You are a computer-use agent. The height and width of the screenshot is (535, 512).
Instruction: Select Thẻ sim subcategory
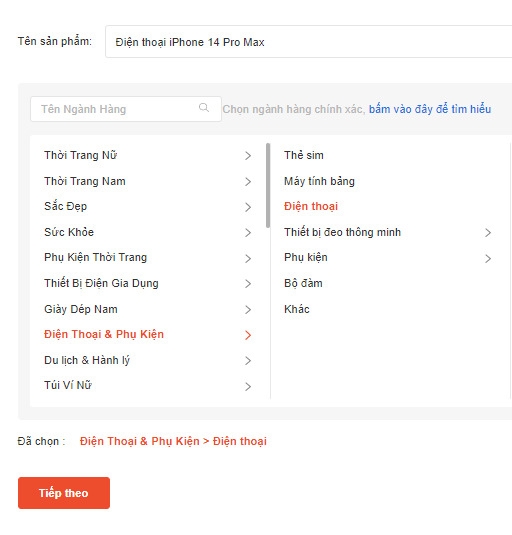[304, 155]
